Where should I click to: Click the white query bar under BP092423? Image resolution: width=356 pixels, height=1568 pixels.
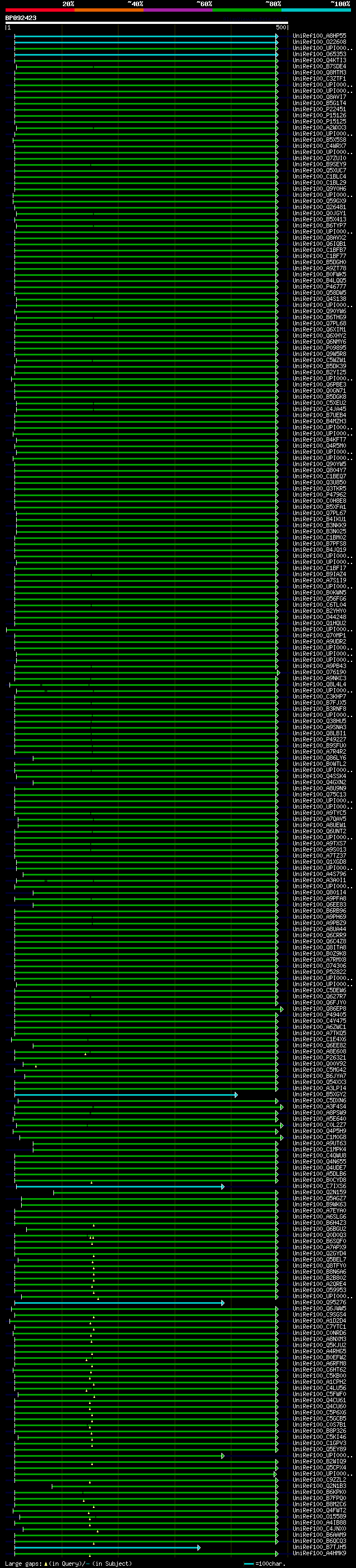click(147, 23)
